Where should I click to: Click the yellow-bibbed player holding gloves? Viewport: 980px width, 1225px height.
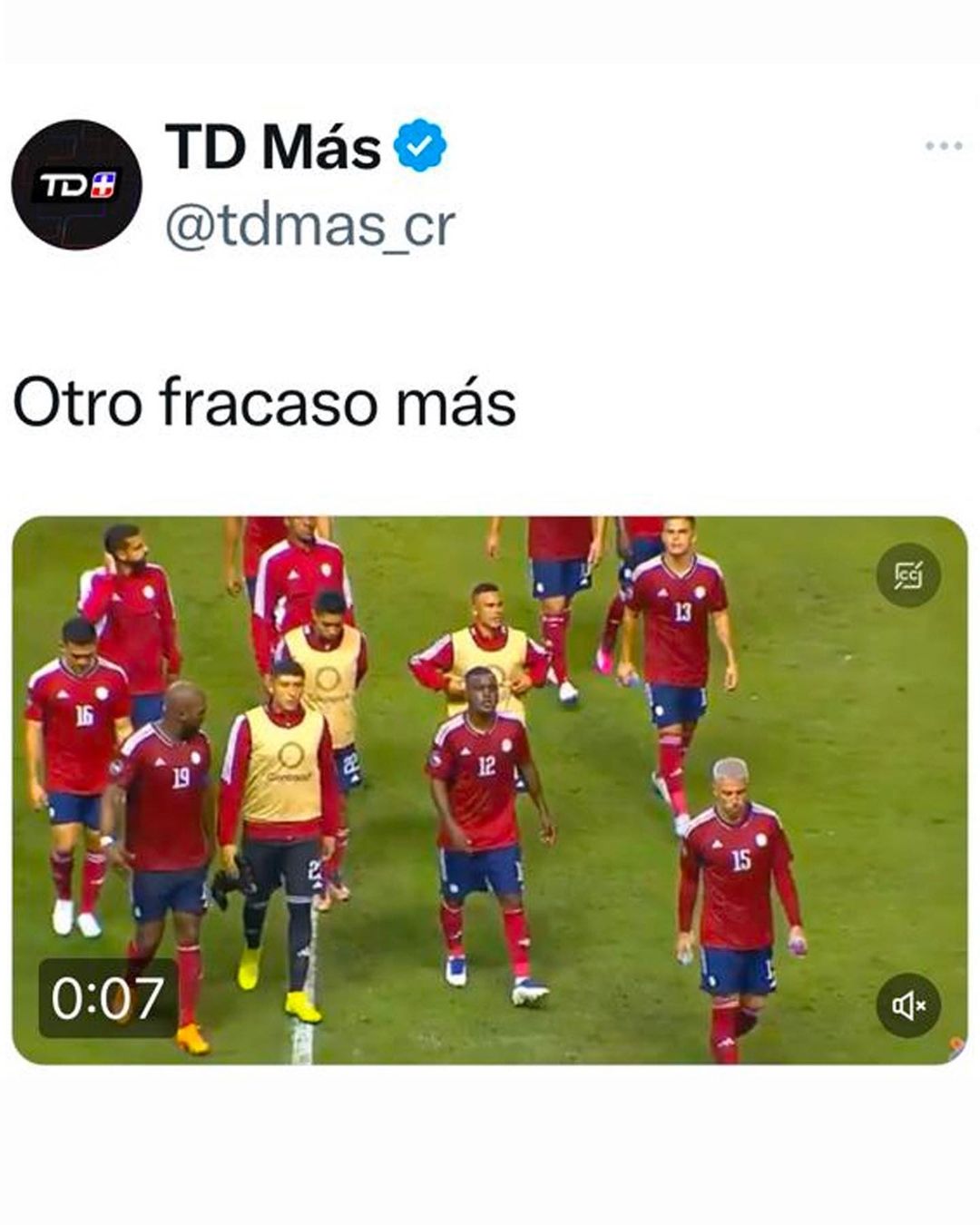click(277, 835)
